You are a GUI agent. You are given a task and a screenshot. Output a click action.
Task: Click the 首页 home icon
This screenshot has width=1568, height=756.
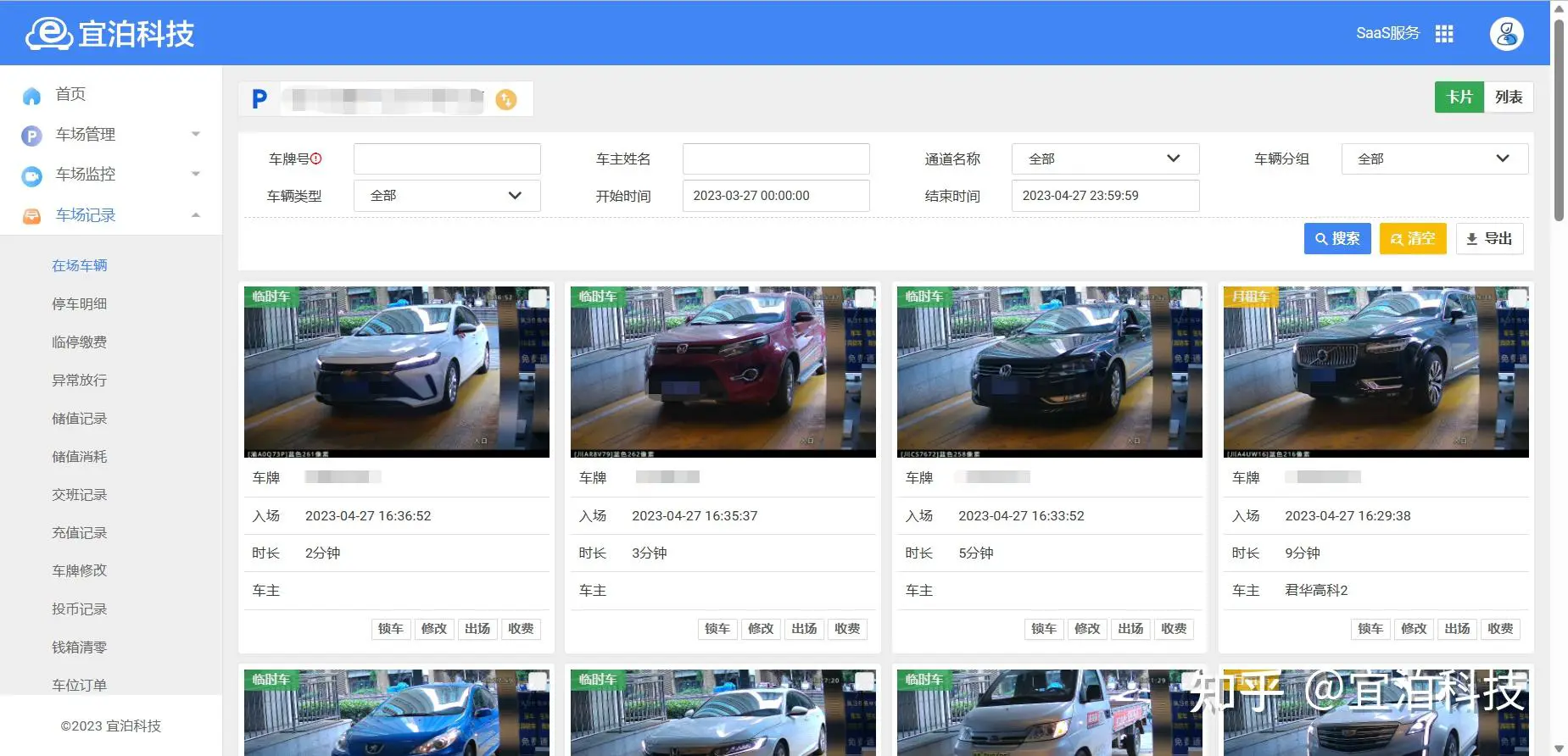point(31,95)
